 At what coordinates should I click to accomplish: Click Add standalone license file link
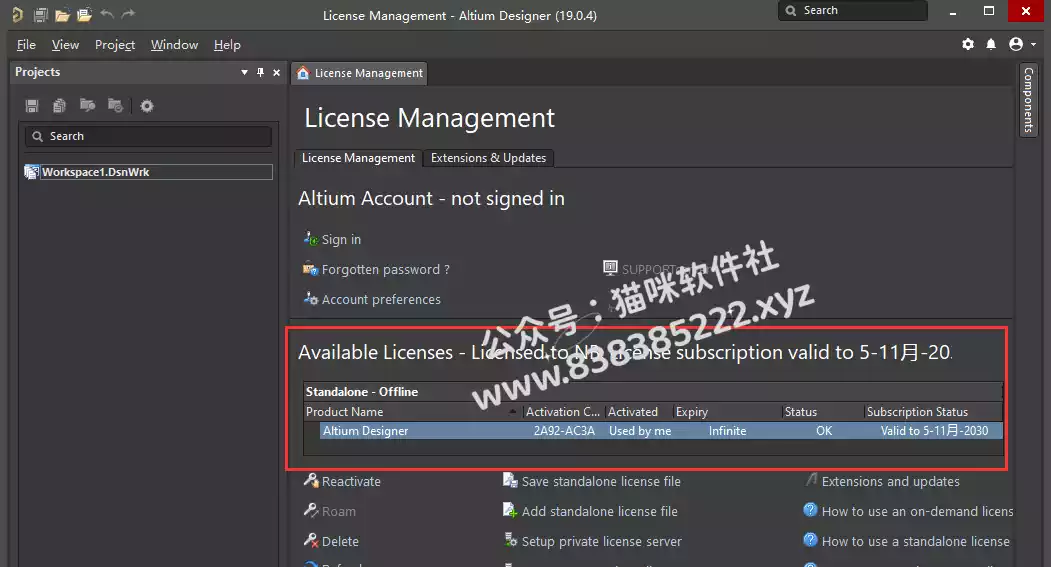[x=600, y=511]
